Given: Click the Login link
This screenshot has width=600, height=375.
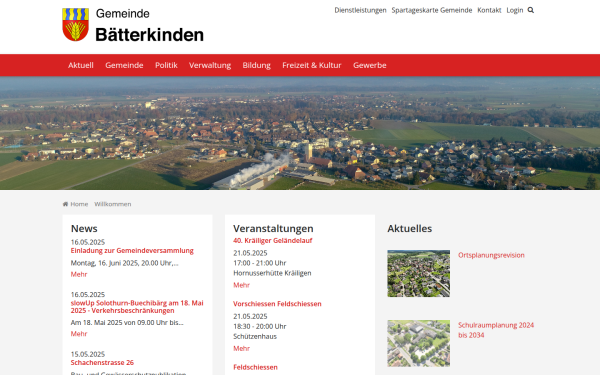Looking at the screenshot, I should pyautogui.click(x=515, y=10).
